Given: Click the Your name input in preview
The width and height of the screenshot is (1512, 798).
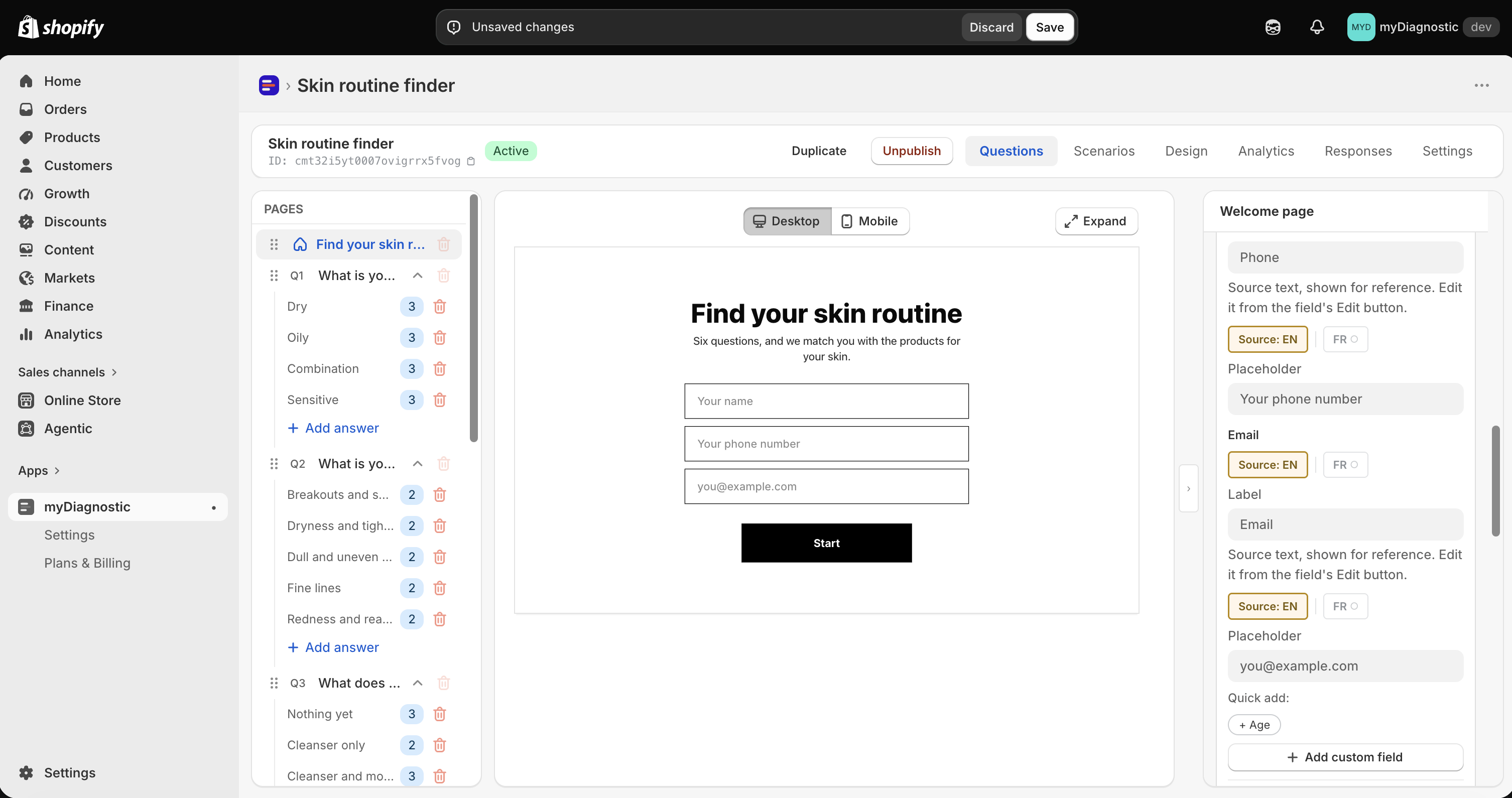Looking at the screenshot, I should point(826,402).
